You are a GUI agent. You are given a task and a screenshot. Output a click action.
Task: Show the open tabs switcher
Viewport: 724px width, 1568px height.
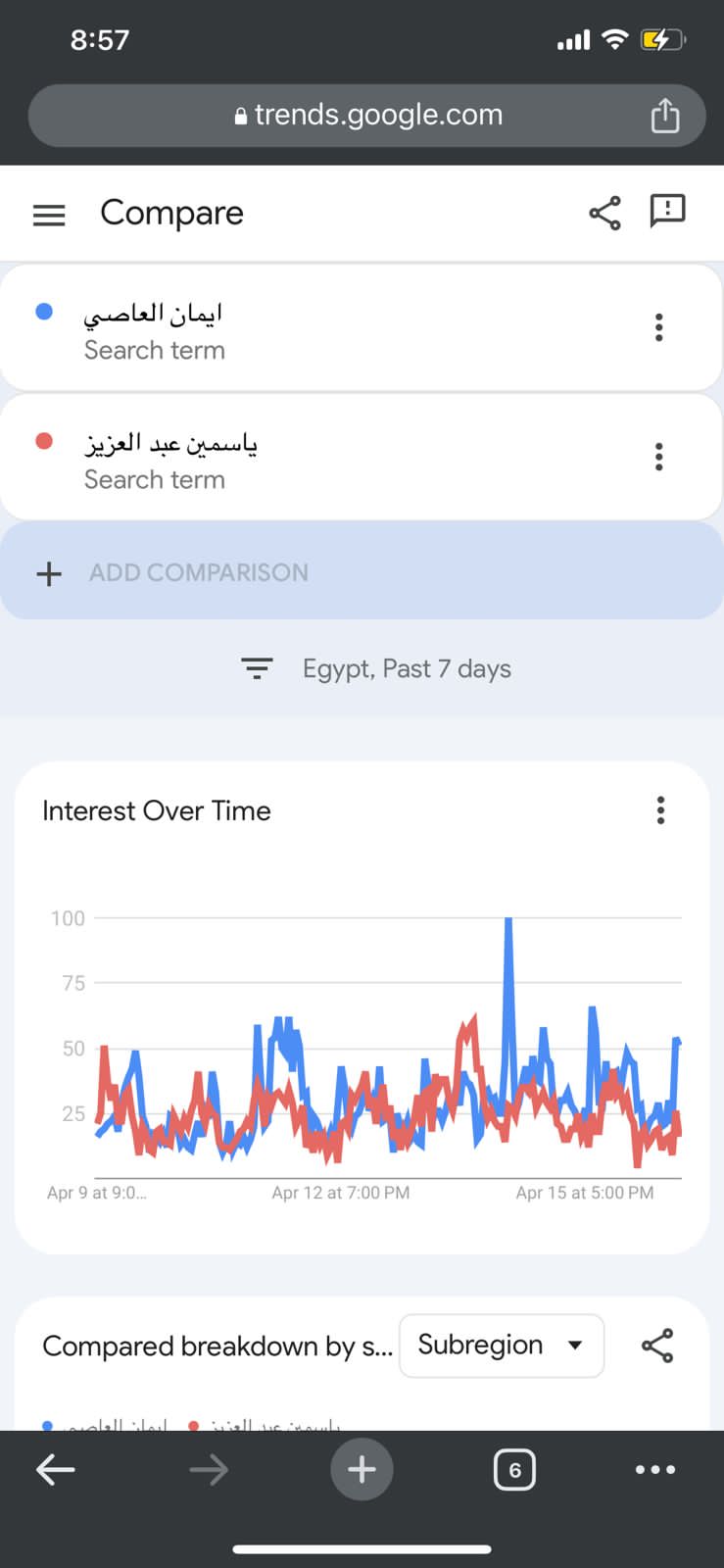tap(514, 1470)
